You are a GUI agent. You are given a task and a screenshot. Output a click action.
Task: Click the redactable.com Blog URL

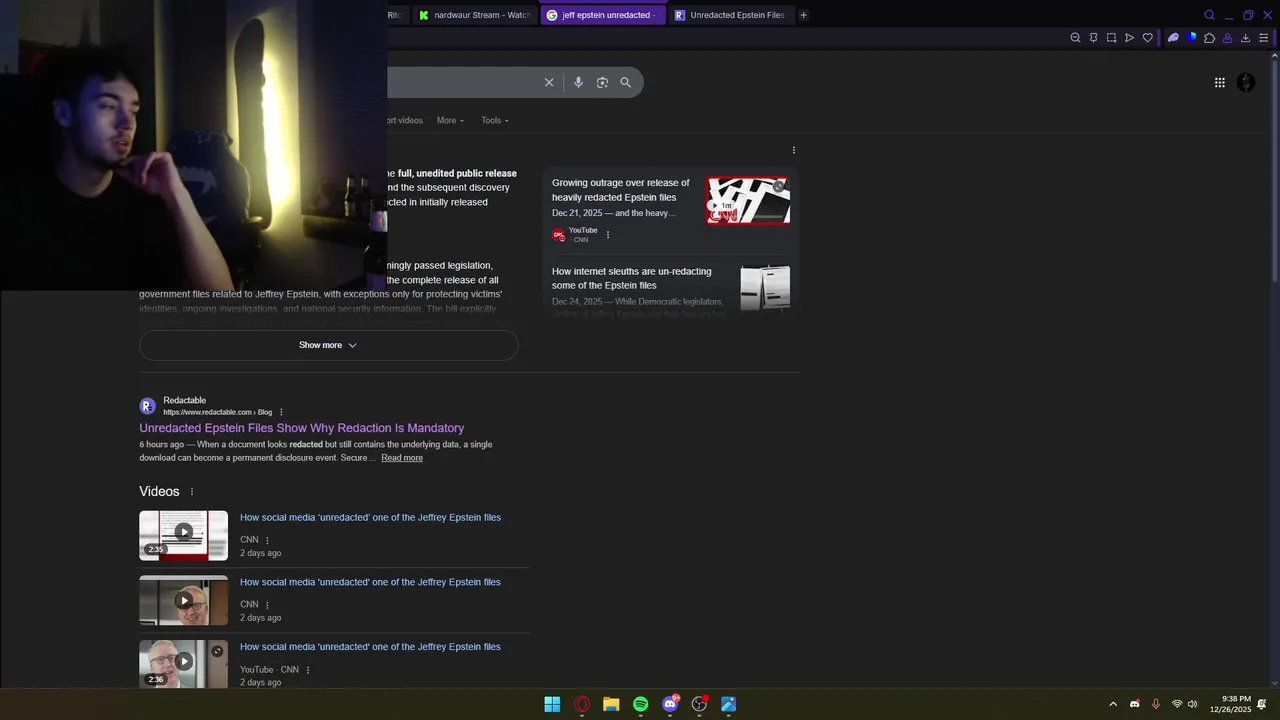(217, 412)
